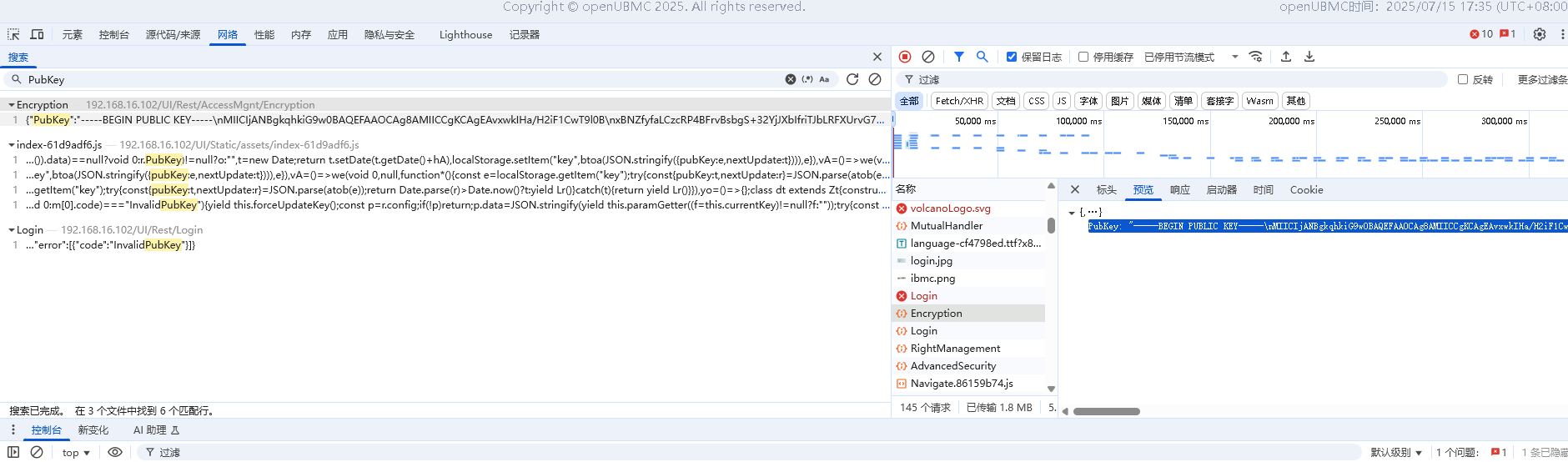Image resolution: width=1568 pixels, height=462 pixels.
Task: Clear the network log
Action: pos(928,57)
